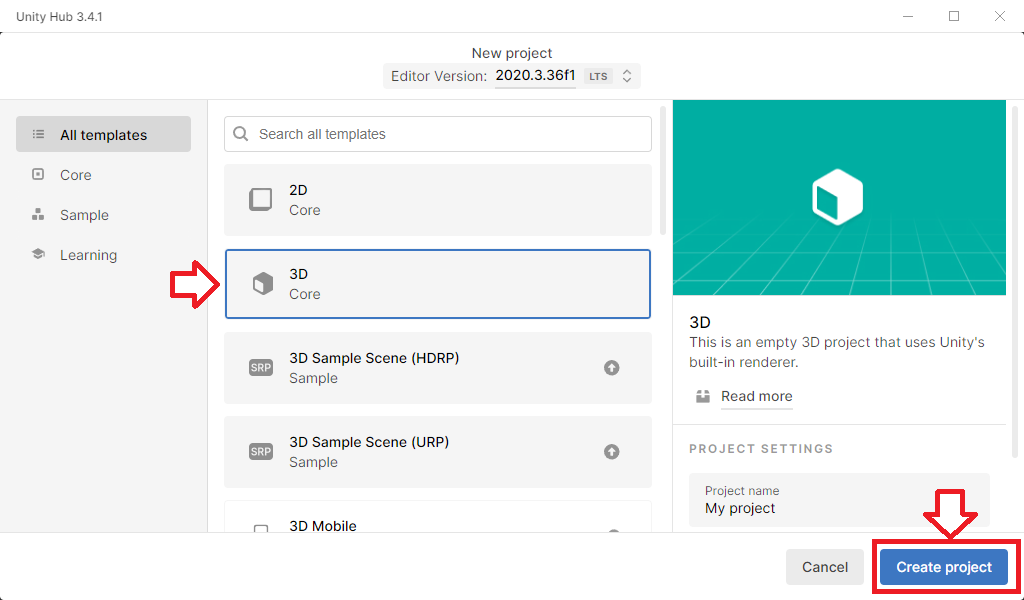Open the Sample templates category
Viewport: 1024px width, 600px height.
click(x=84, y=215)
